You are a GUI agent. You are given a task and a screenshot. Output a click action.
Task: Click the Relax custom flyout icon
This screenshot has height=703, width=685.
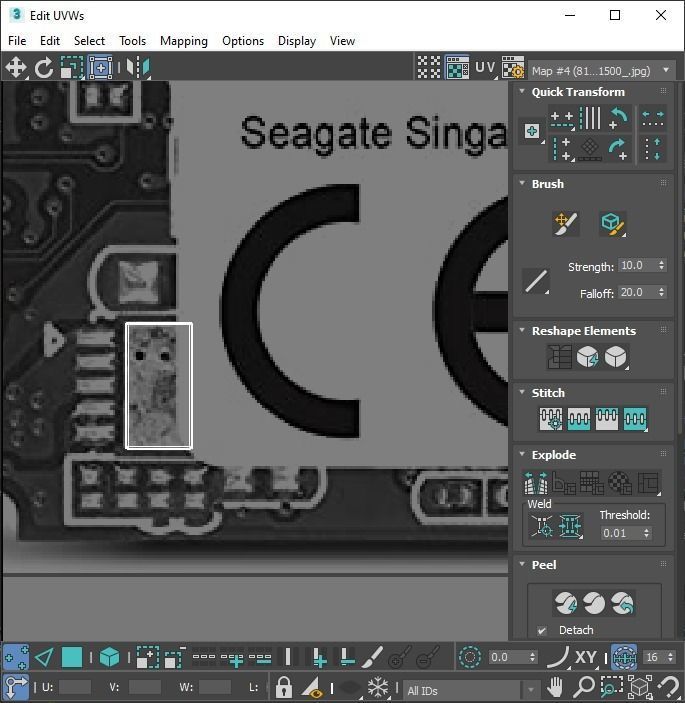click(x=616, y=357)
